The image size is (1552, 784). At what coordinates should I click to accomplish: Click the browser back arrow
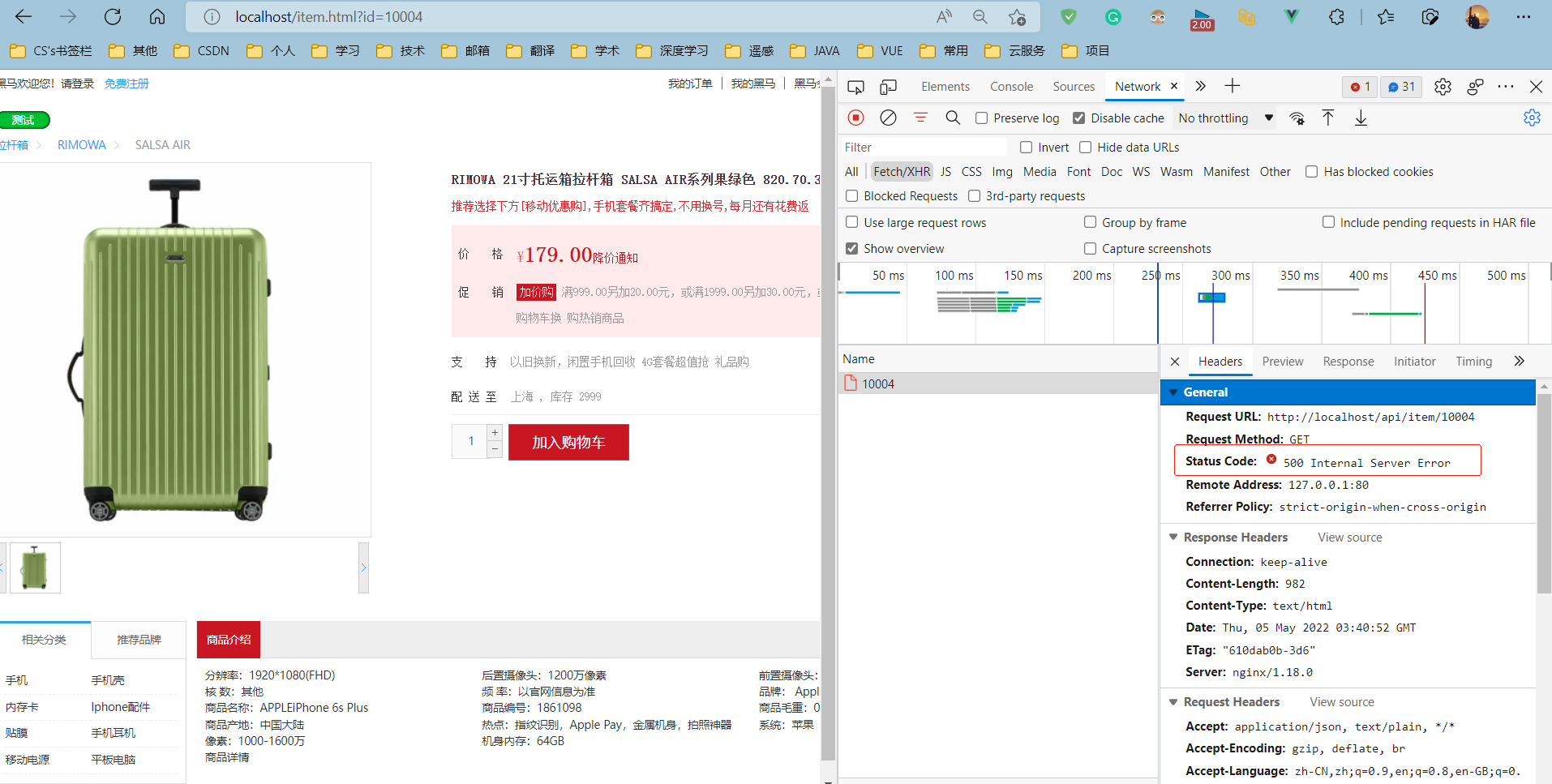(x=24, y=16)
